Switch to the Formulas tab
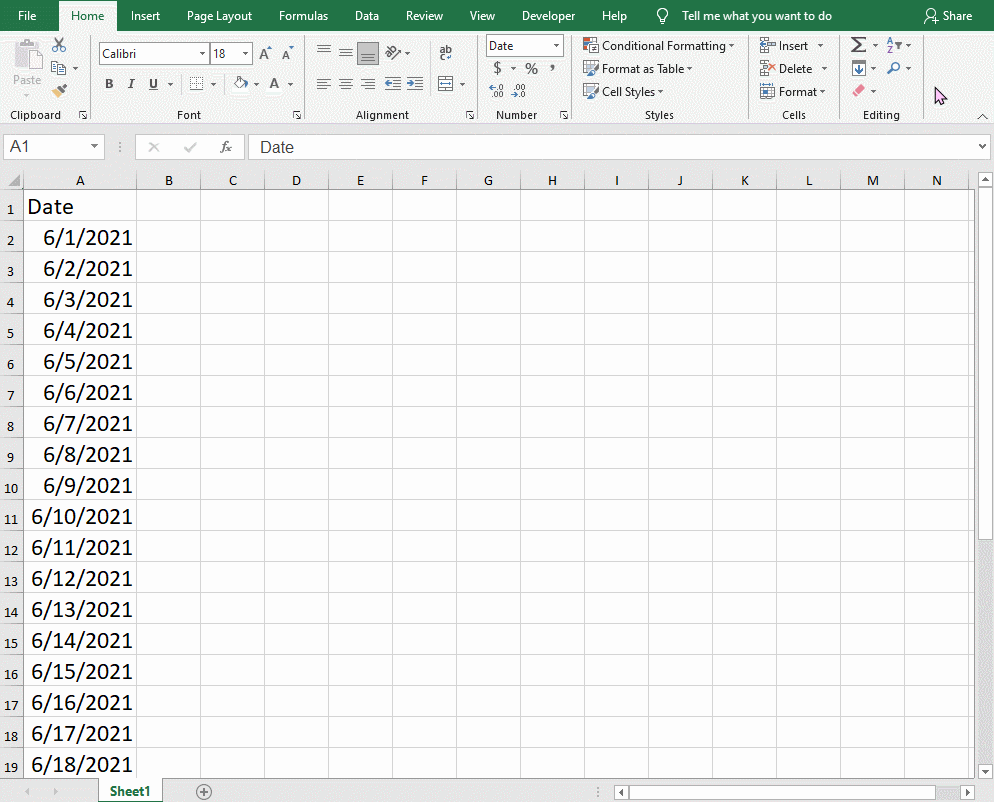 (304, 16)
